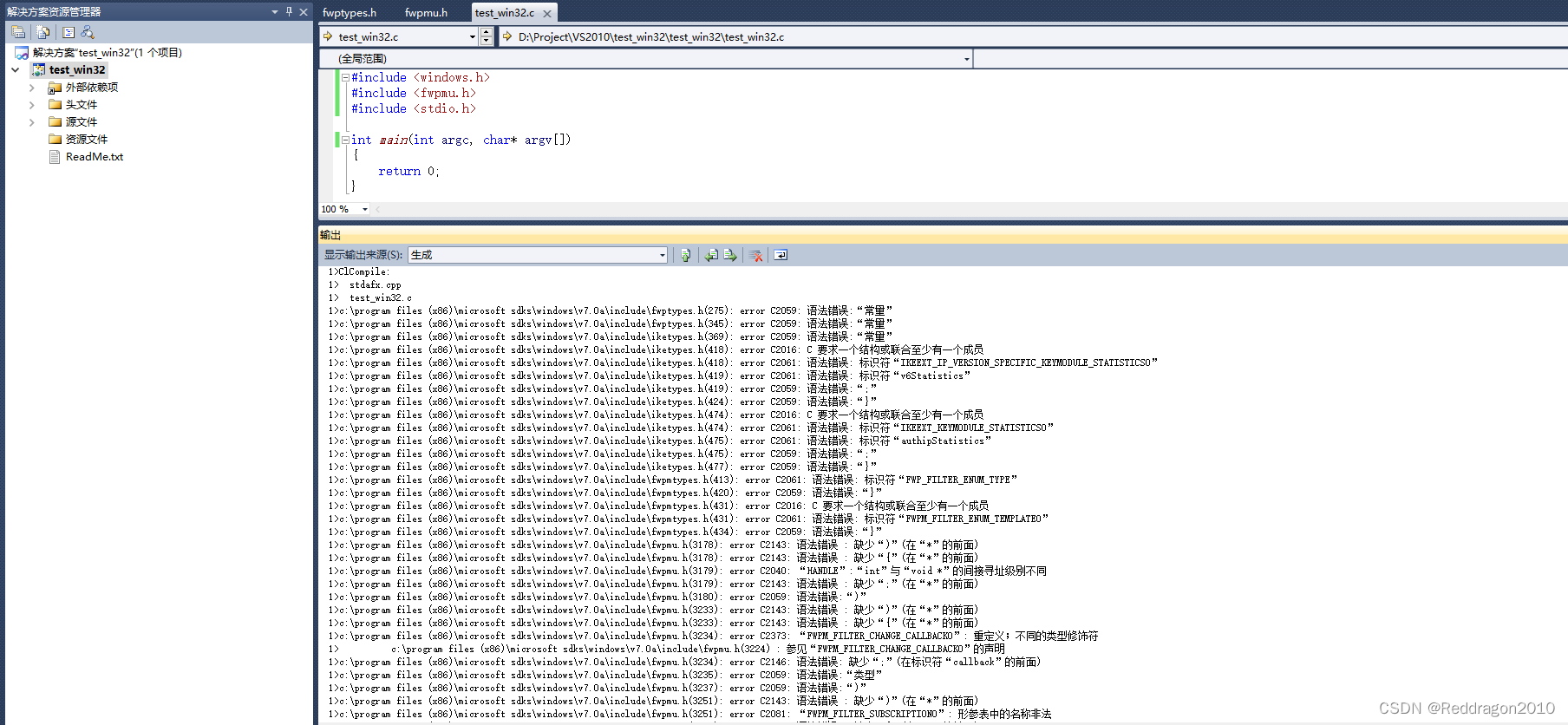This screenshot has width=1568, height=725.
Task: Click the #include <stdio.h> line
Action: click(x=414, y=108)
